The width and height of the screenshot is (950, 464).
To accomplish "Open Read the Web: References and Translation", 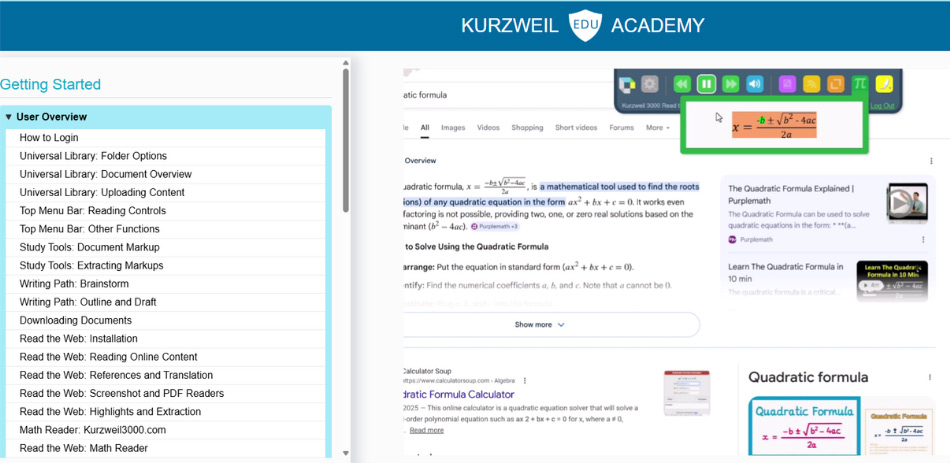I will point(165,375).
